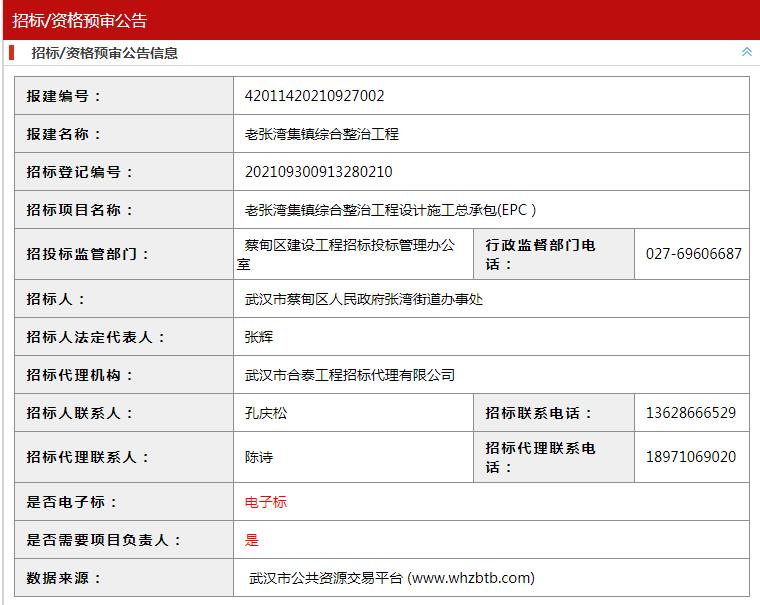Select the tenderer contact name 孔庆松
The width and height of the screenshot is (760, 605).
coord(266,413)
